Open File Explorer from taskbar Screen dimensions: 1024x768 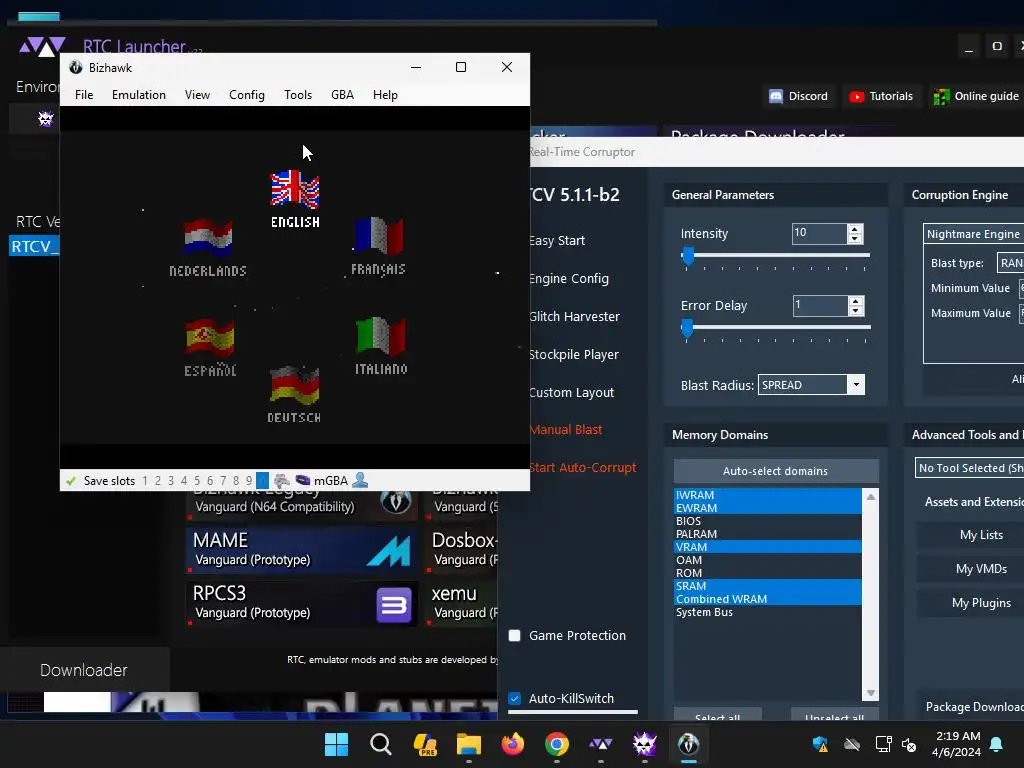point(468,744)
